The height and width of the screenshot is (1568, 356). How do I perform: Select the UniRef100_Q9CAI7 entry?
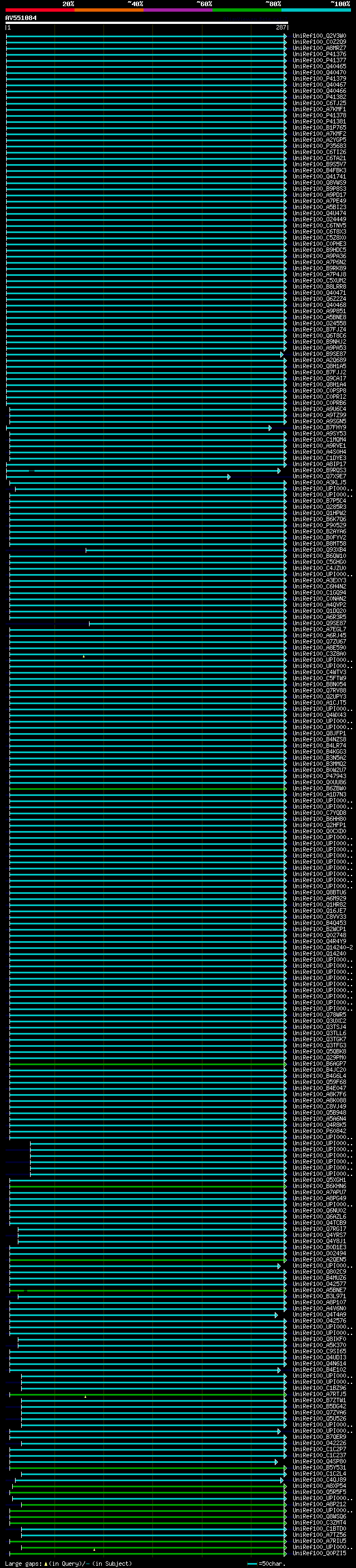(x=319, y=378)
